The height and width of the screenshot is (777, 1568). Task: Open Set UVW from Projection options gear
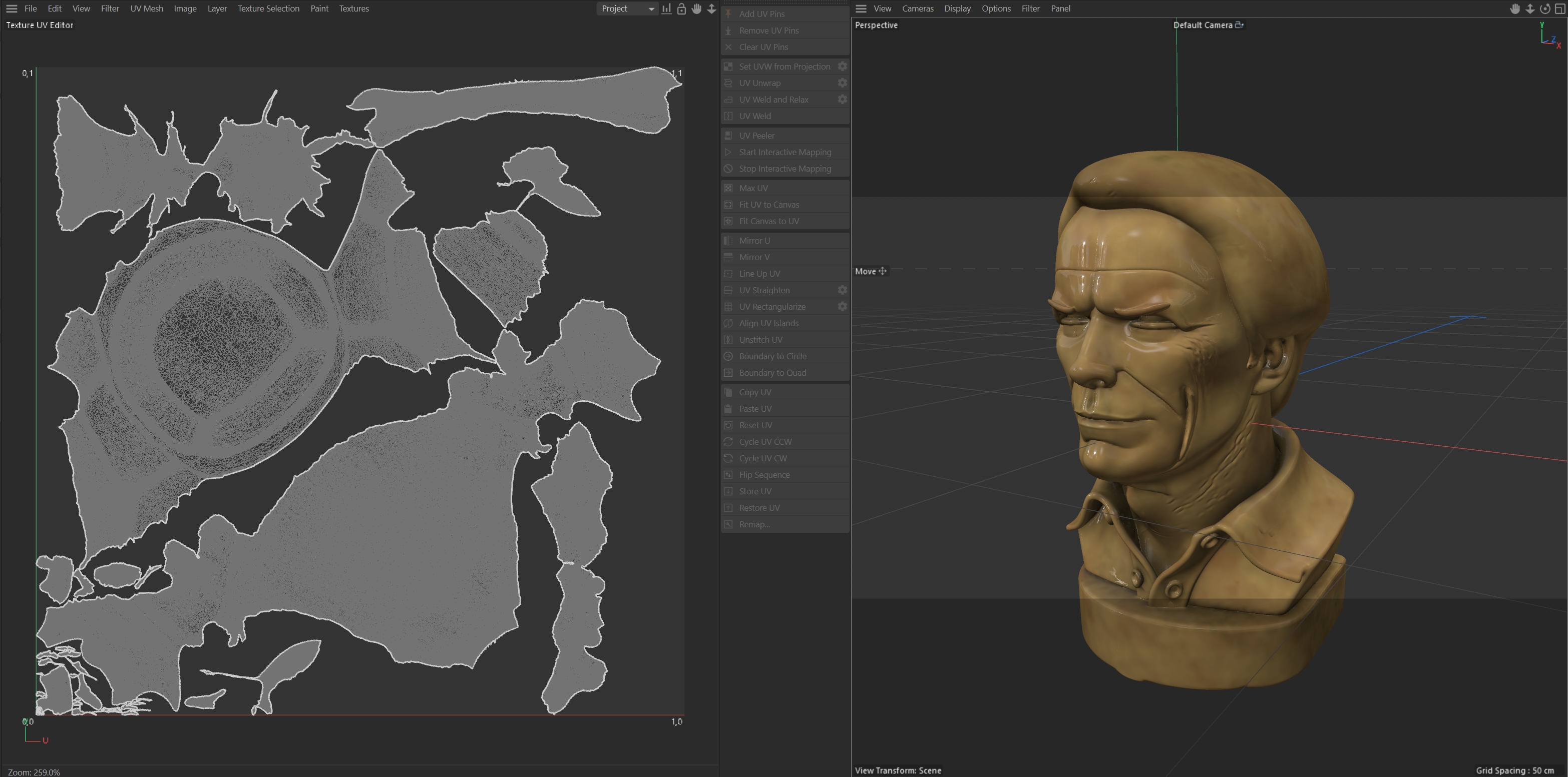[x=843, y=67]
